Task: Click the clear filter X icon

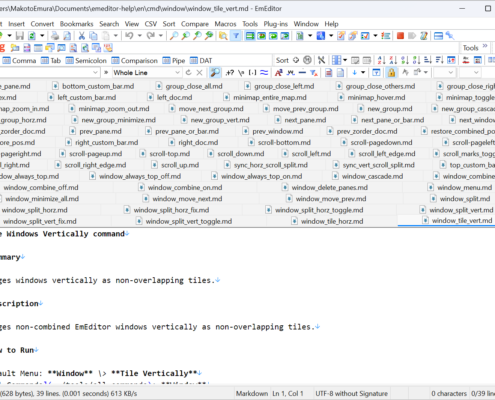Action: click(199, 72)
